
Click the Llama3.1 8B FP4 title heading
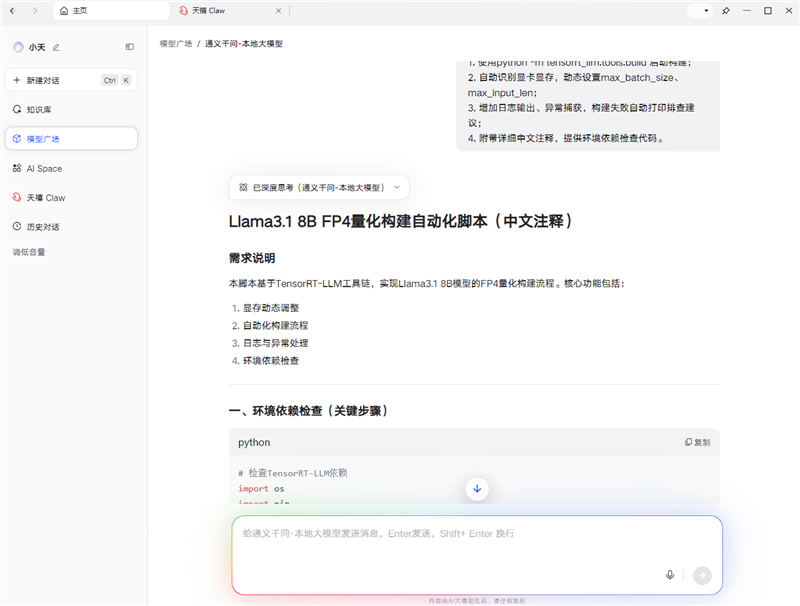[401, 221]
